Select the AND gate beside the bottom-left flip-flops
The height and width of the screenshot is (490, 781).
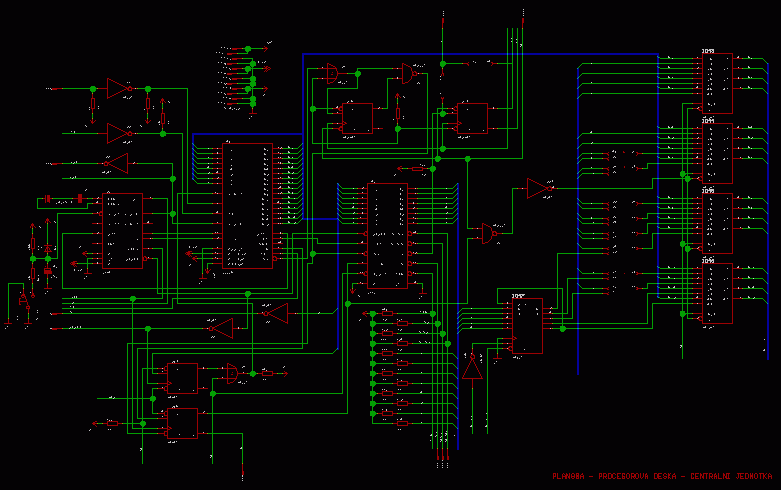point(233,373)
